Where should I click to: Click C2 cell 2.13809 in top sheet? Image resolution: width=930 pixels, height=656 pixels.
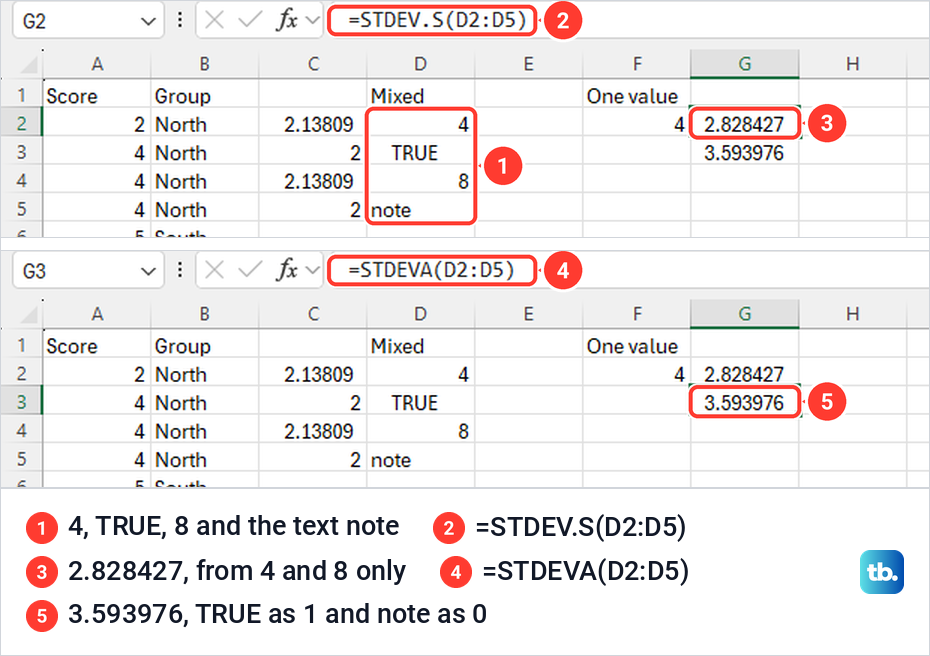(313, 124)
